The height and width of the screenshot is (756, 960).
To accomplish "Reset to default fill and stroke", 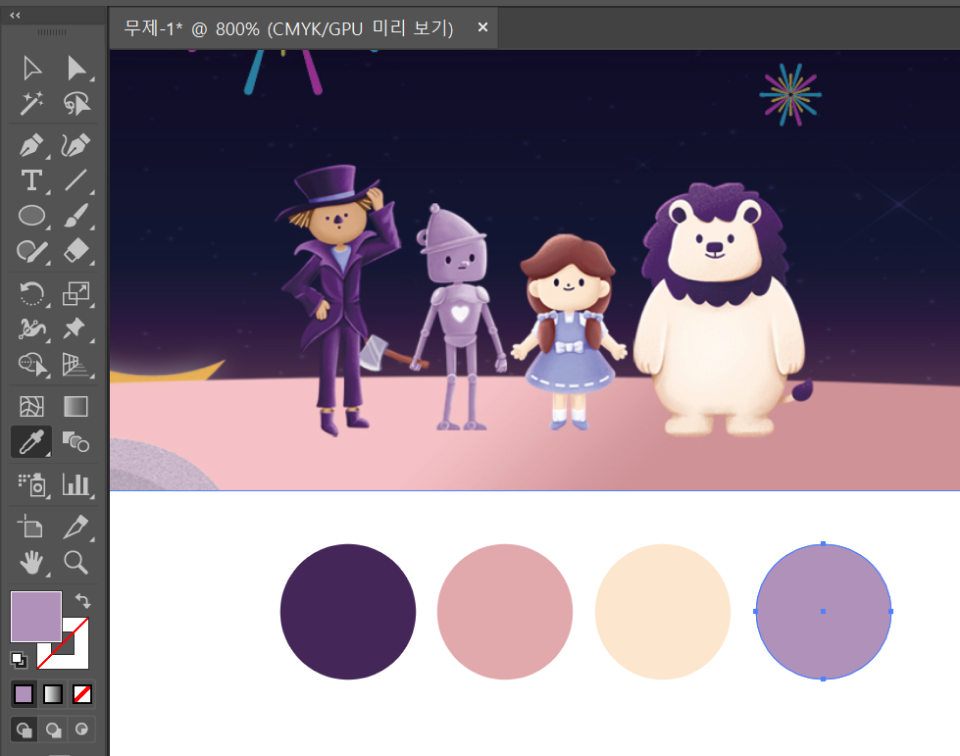I will click(18, 659).
